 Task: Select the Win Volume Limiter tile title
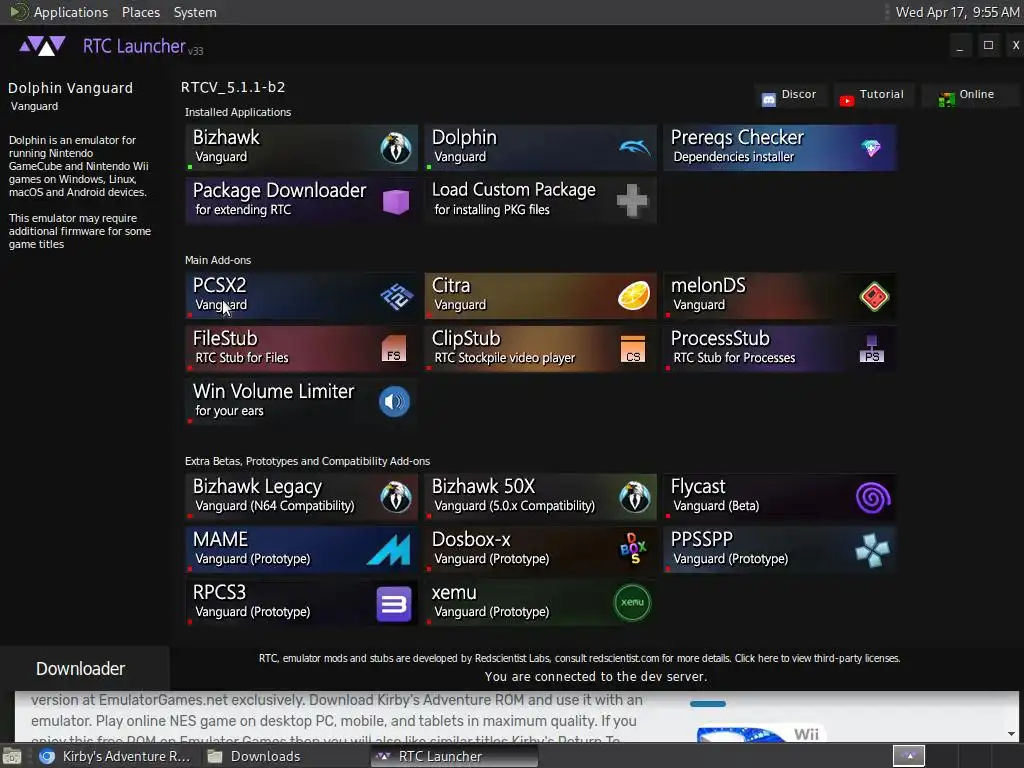point(274,391)
